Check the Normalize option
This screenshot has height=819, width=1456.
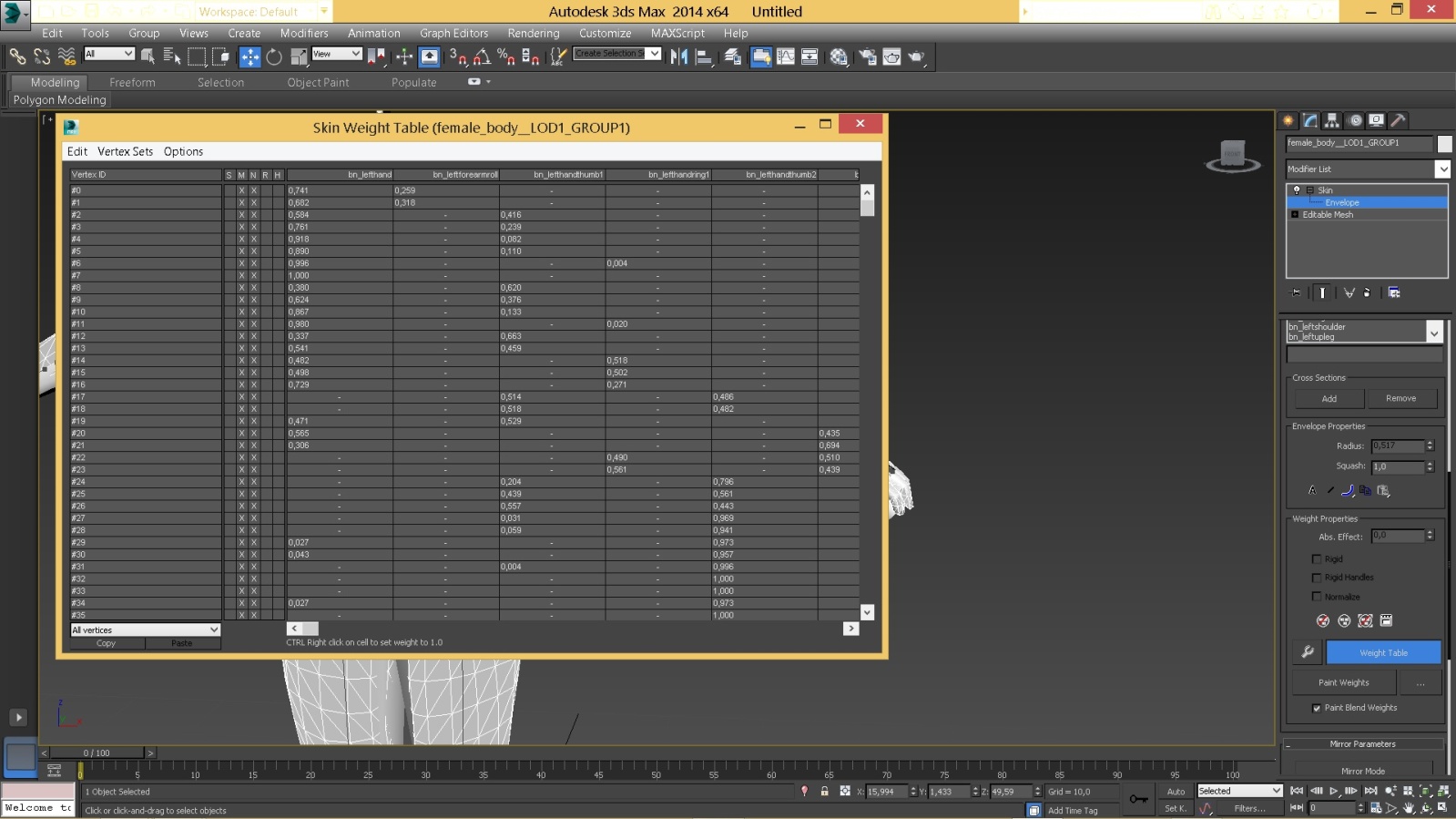pyautogui.click(x=1316, y=597)
